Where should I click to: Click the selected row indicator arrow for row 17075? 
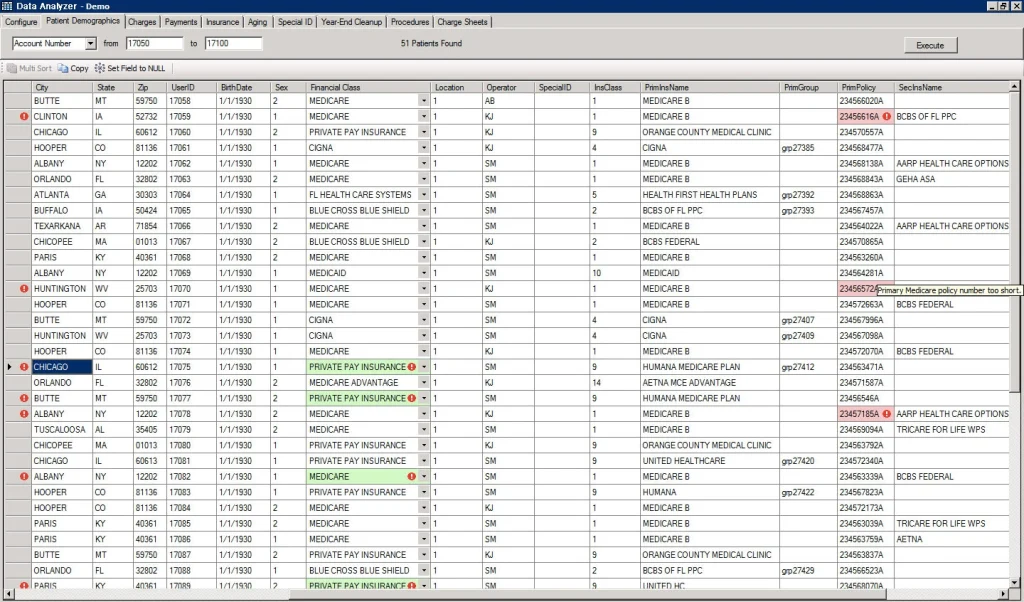click(10, 367)
